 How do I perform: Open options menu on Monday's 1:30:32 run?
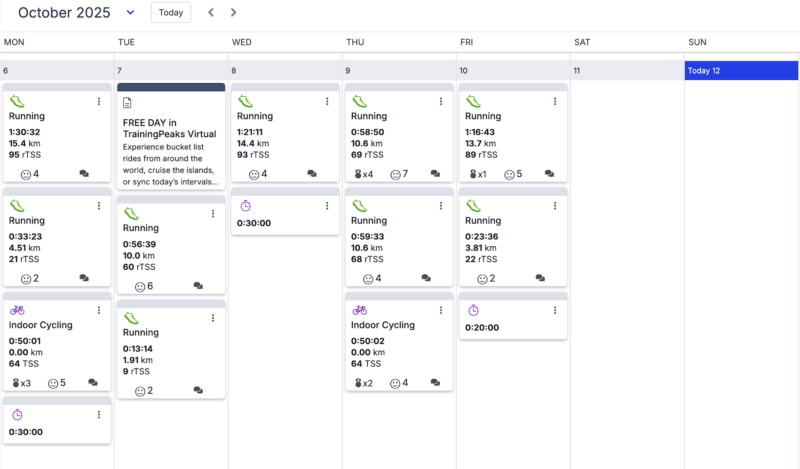[x=99, y=101]
